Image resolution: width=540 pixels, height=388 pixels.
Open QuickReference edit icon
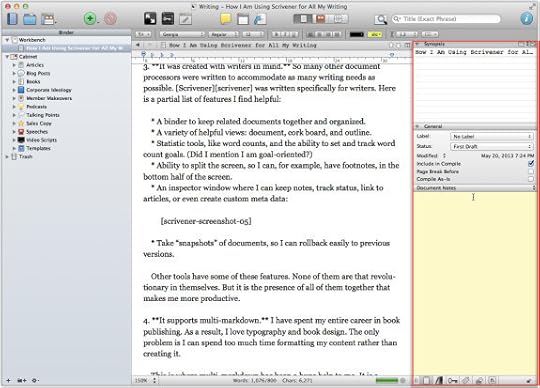(185, 19)
